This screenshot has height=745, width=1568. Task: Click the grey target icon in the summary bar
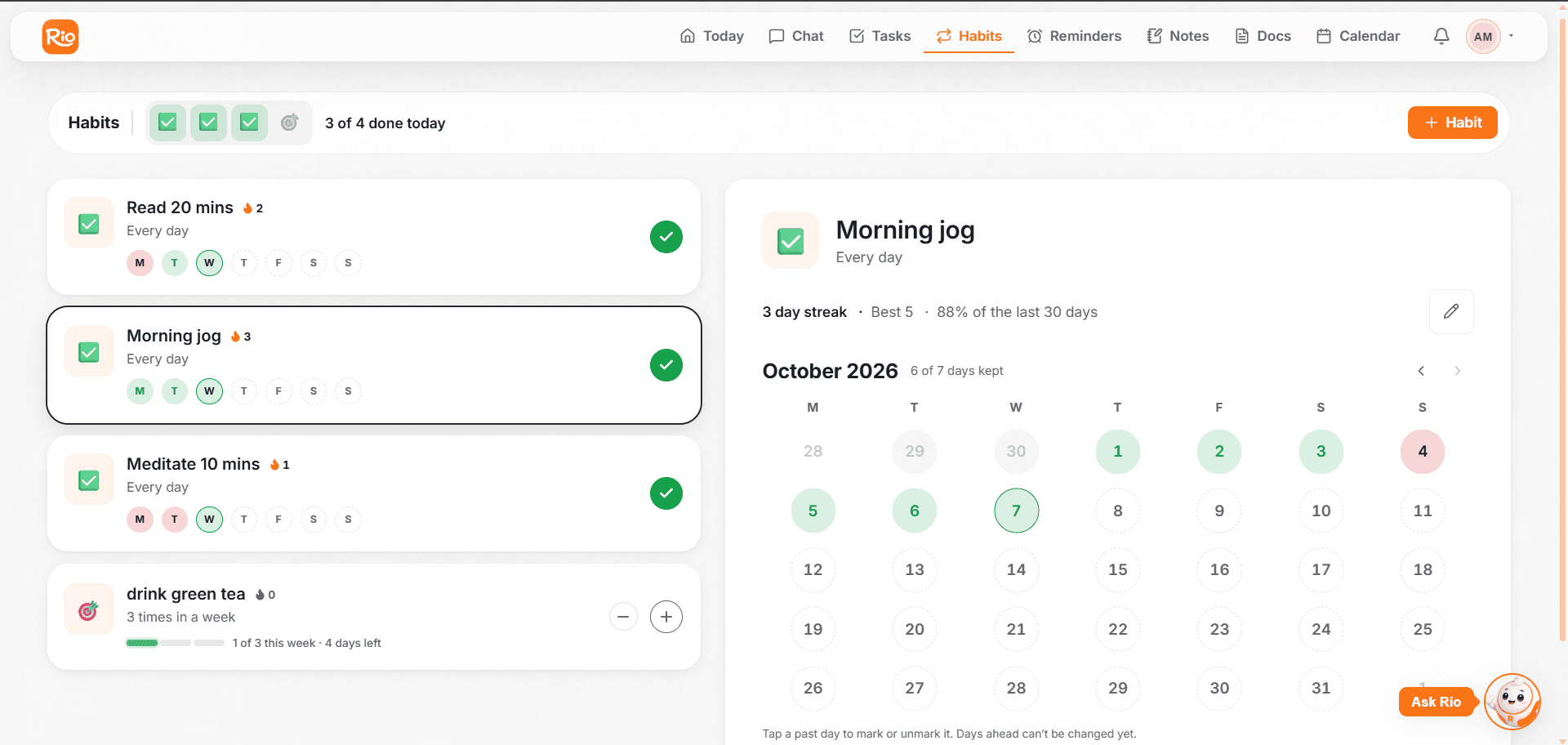pos(289,123)
